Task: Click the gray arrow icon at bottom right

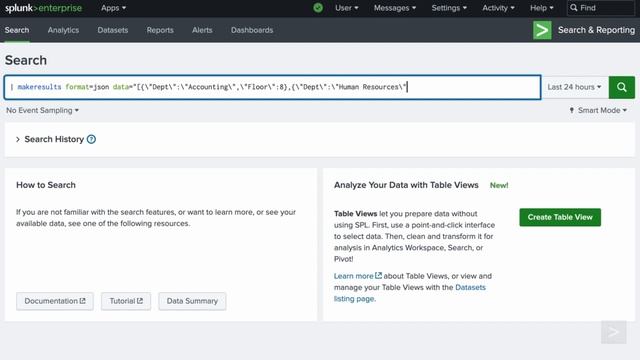Action: [613, 332]
